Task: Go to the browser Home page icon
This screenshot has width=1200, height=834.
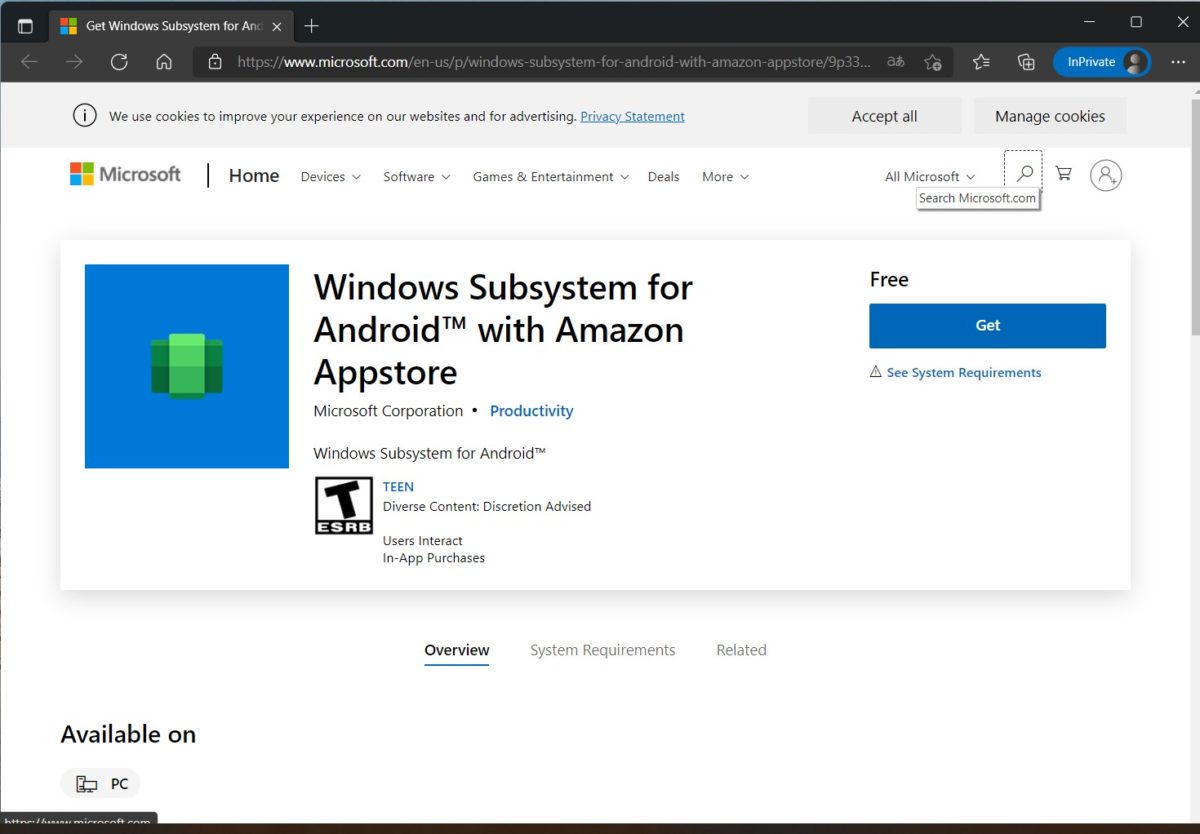Action: 164,62
